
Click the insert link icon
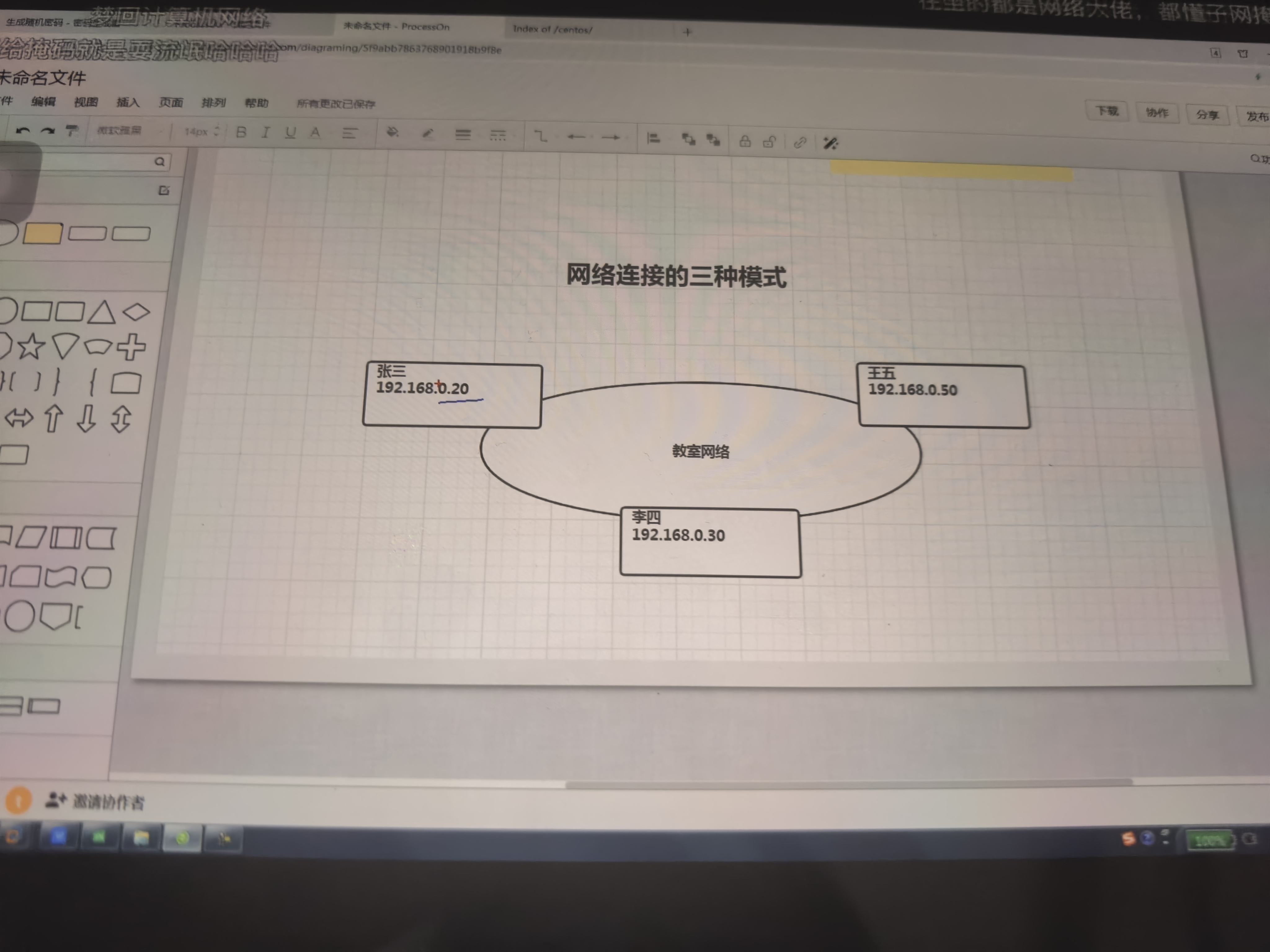tap(800, 142)
